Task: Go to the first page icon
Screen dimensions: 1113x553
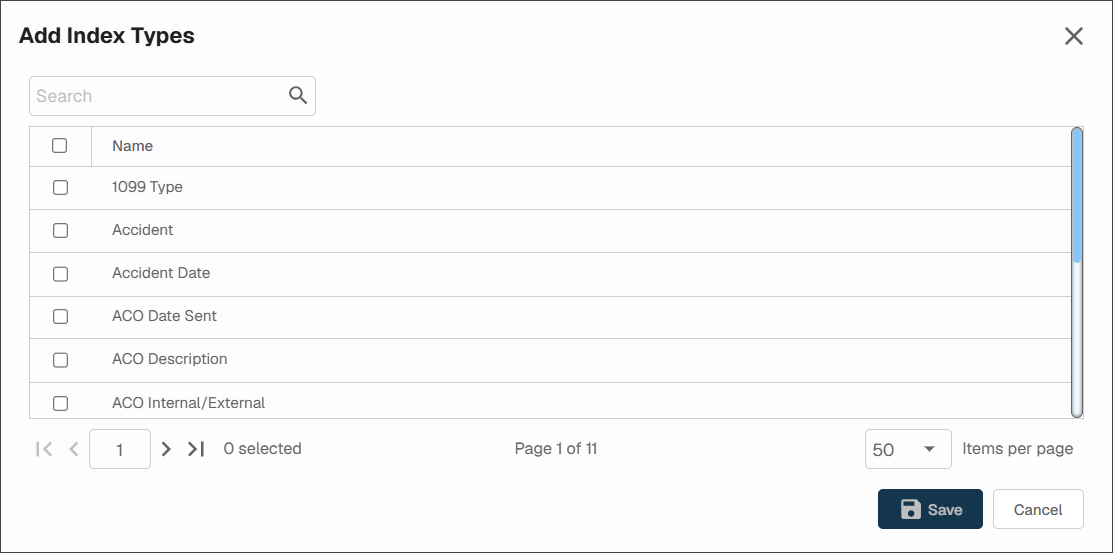Action: 44,449
